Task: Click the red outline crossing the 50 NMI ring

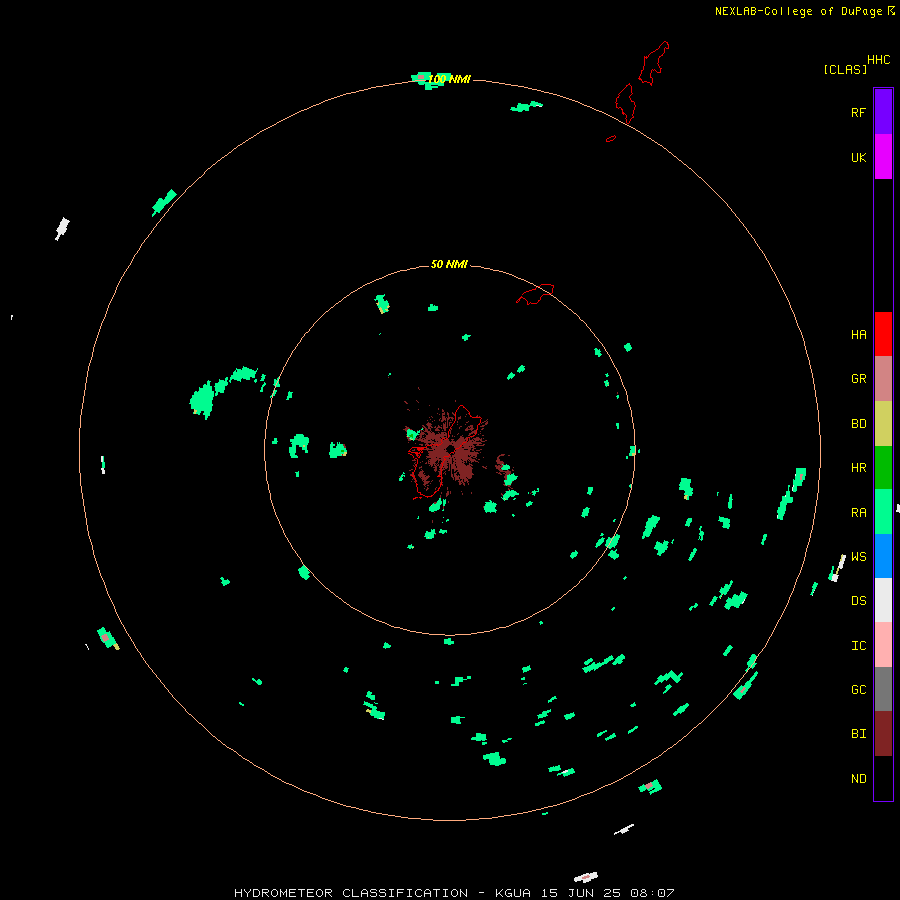Action: 535,293
